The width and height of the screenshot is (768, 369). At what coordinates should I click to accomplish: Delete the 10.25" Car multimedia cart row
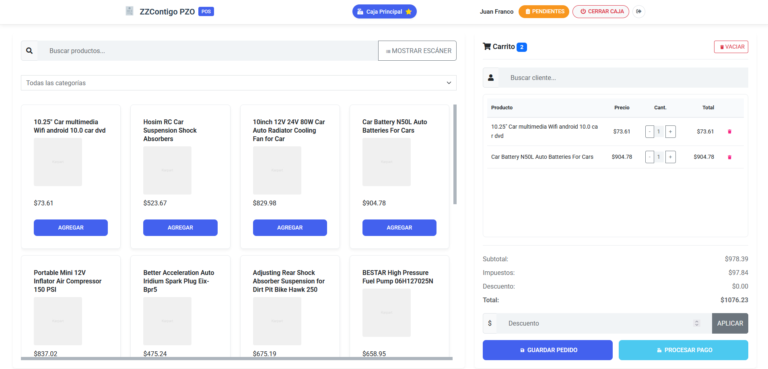pyautogui.click(x=729, y=131)
